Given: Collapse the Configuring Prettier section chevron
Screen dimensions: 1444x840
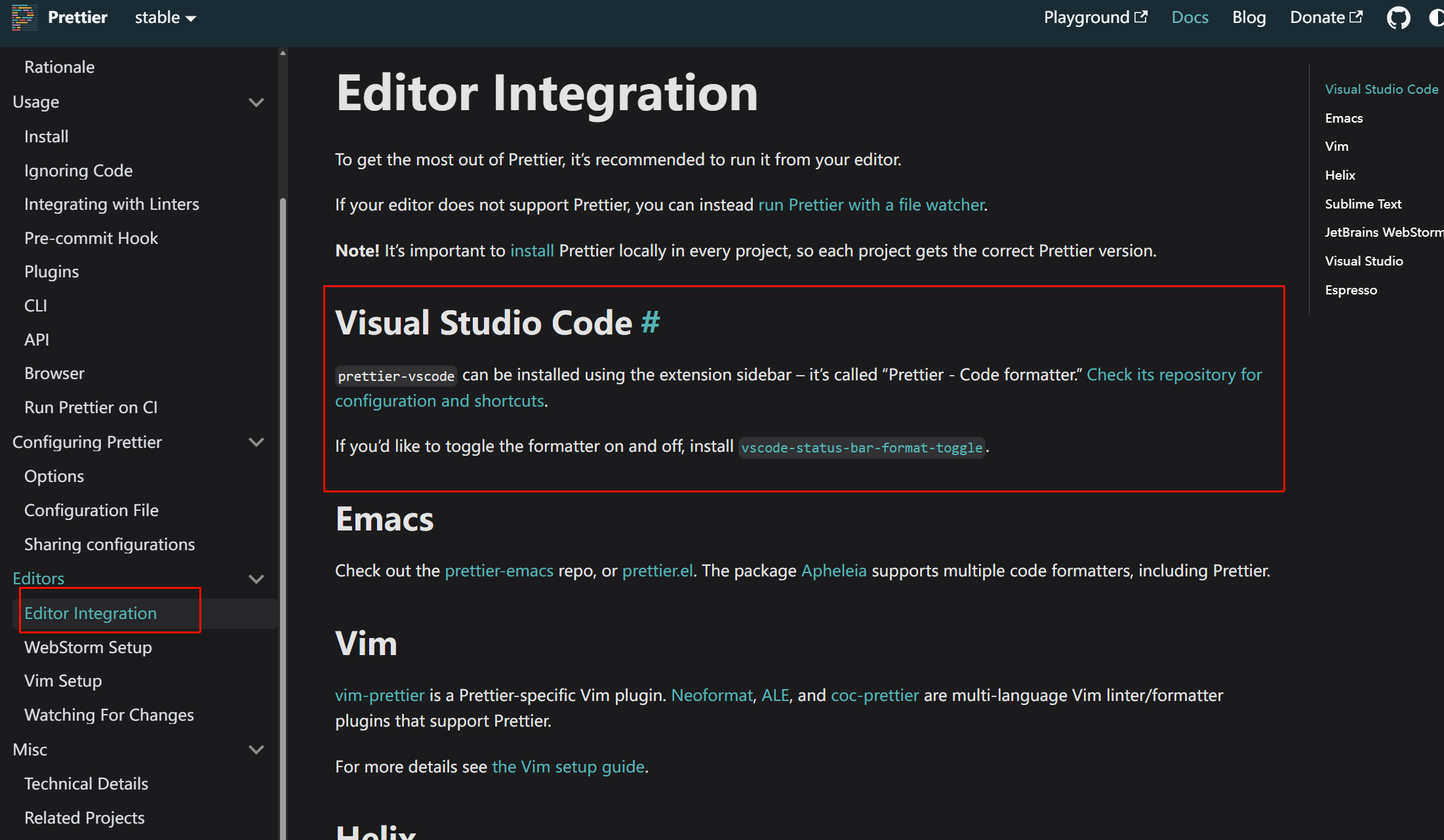Looking at the screenshot, I should click(256, 442).
